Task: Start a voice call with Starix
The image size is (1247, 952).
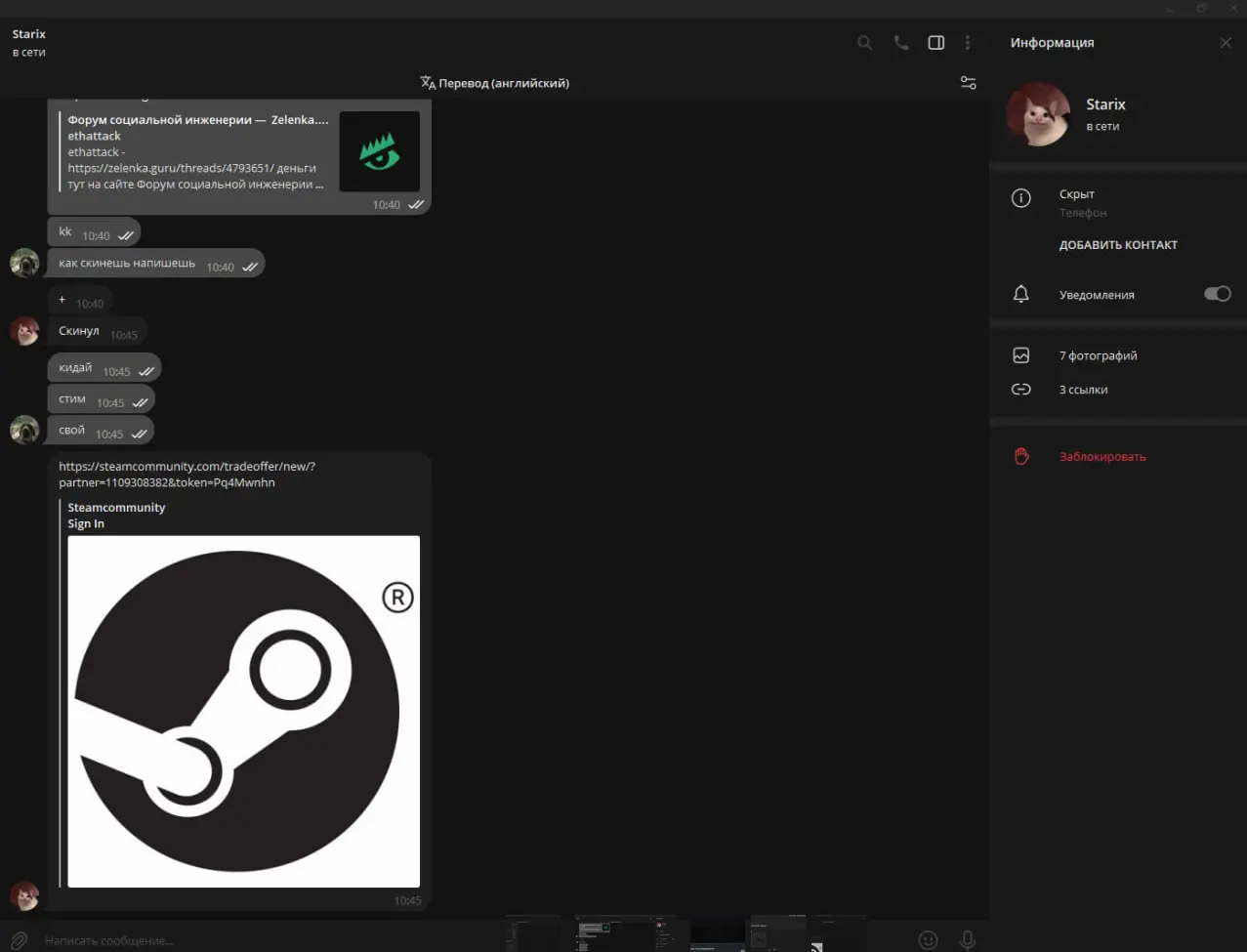Action: coord(900,43)
